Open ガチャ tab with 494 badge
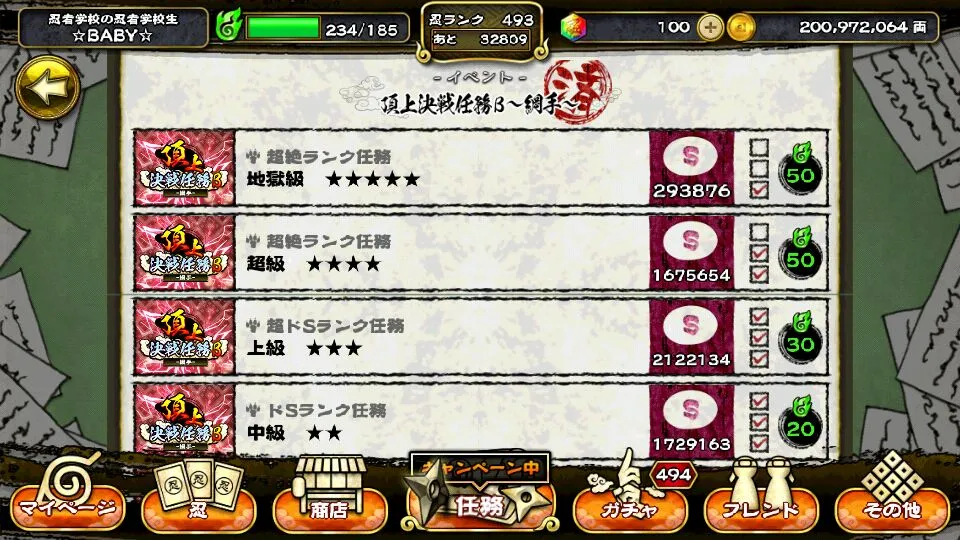960x540 pixels. coord(631,497)
